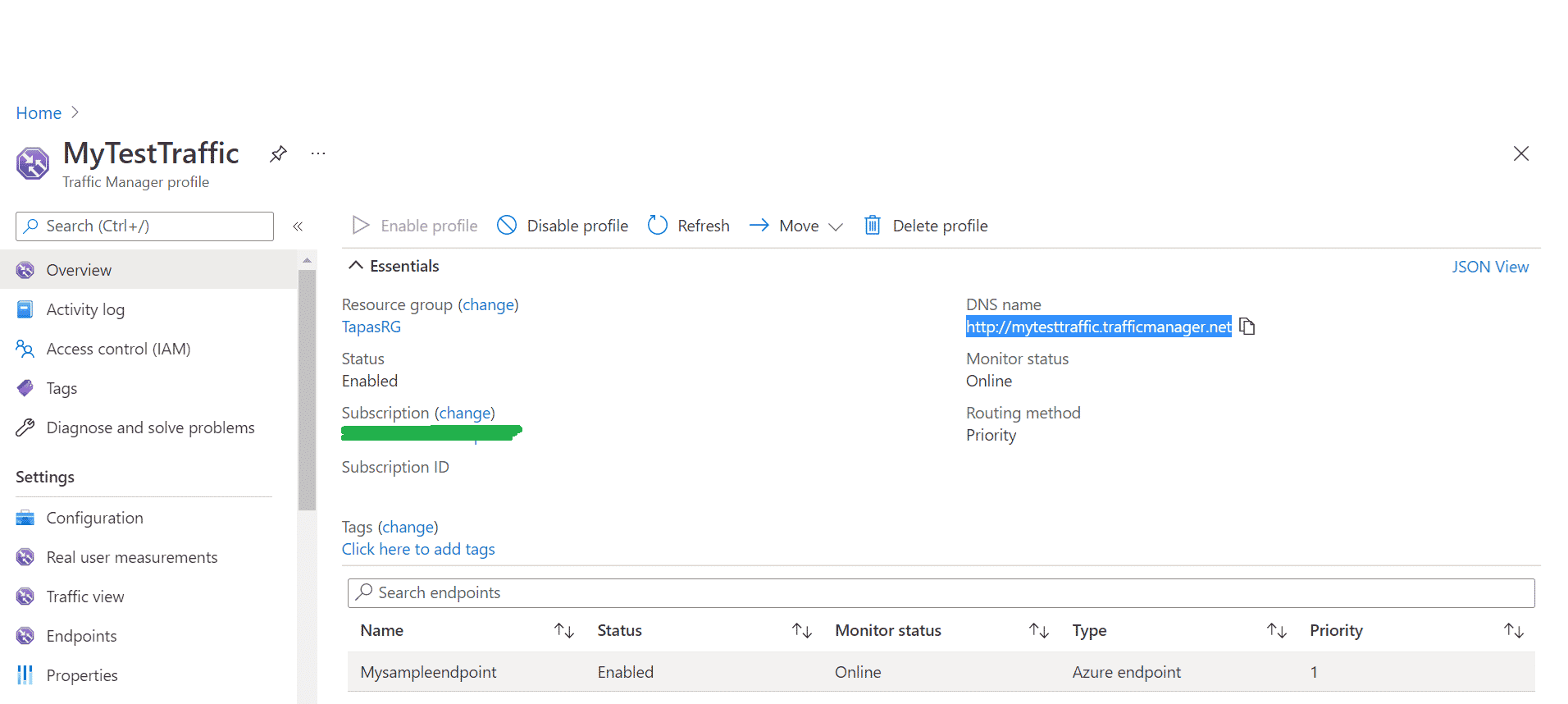Image resolution: width=1568 pixels, height=704 pixels.
Task: Click Delete profile button label
Action: [x=940, y=226]
